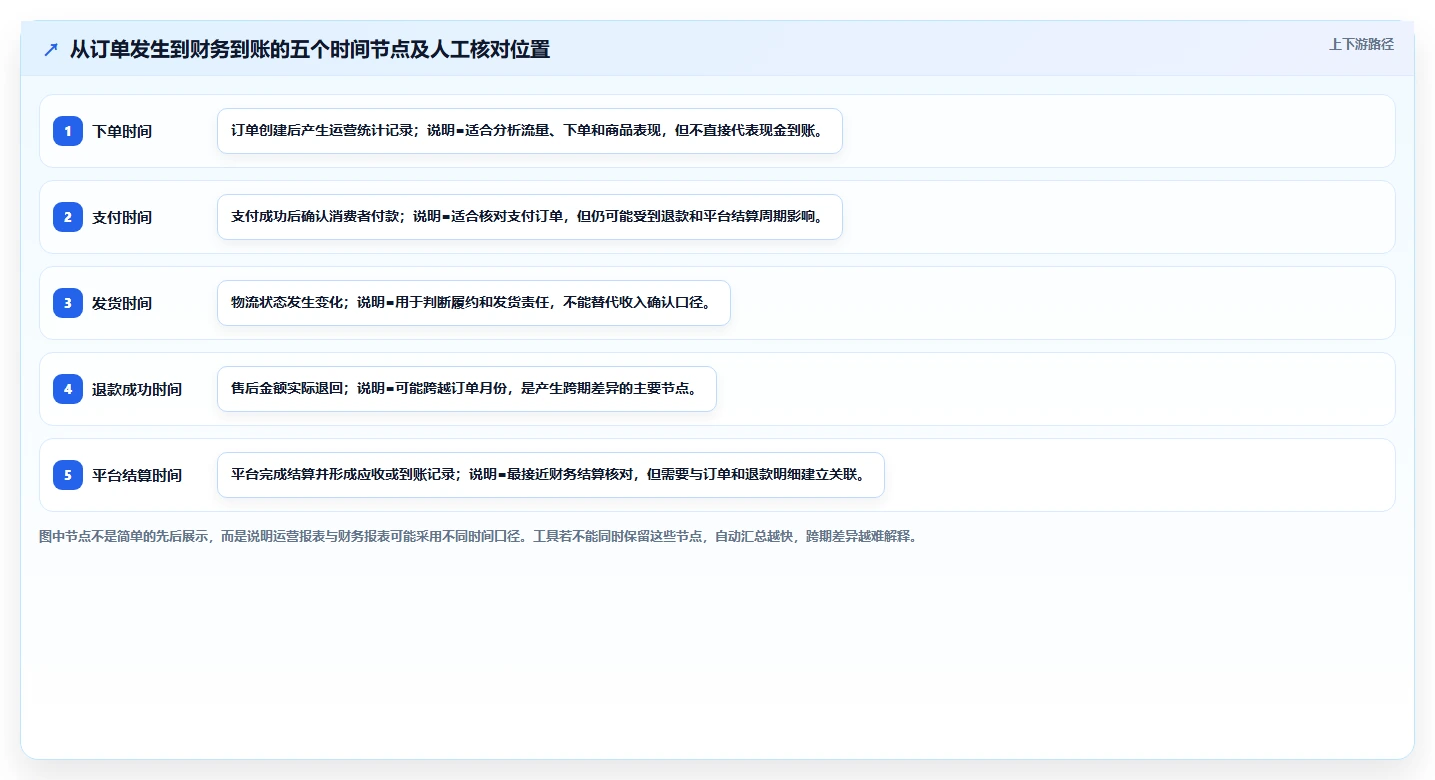Select the 发货时间 node label

pos(122,303)
